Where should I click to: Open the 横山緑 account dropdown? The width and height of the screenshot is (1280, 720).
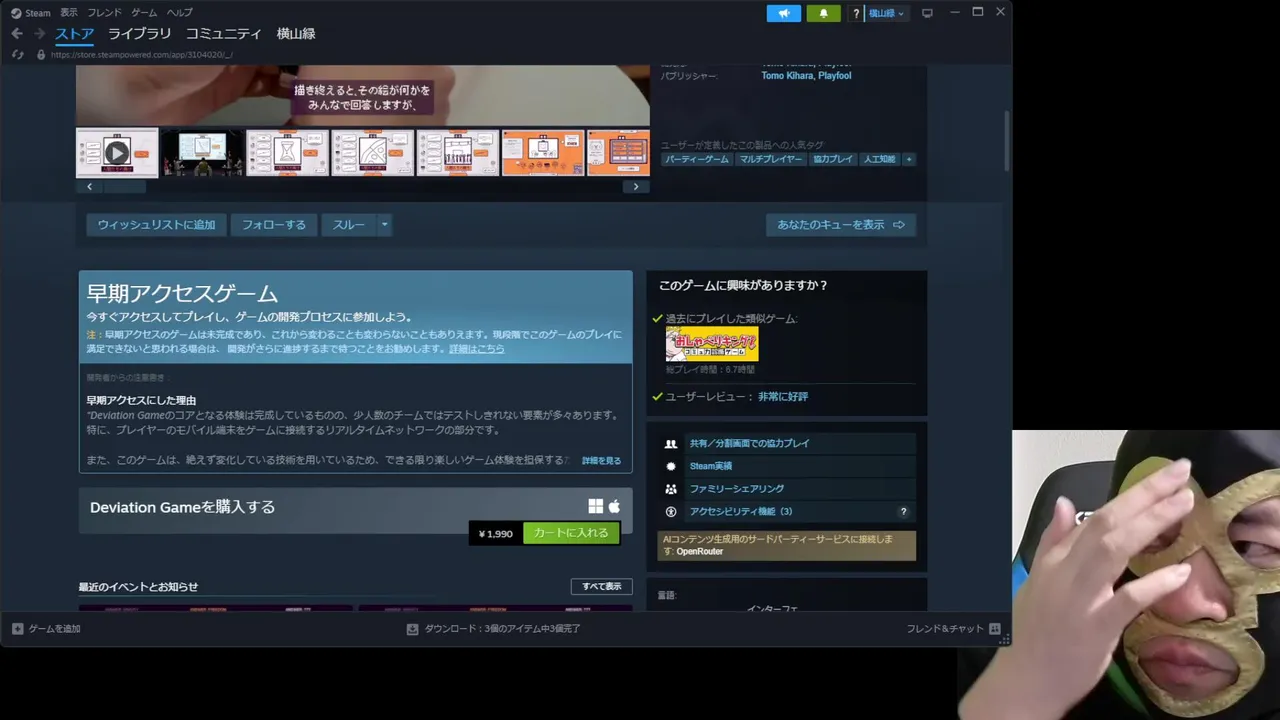click(x=886, y=13)
